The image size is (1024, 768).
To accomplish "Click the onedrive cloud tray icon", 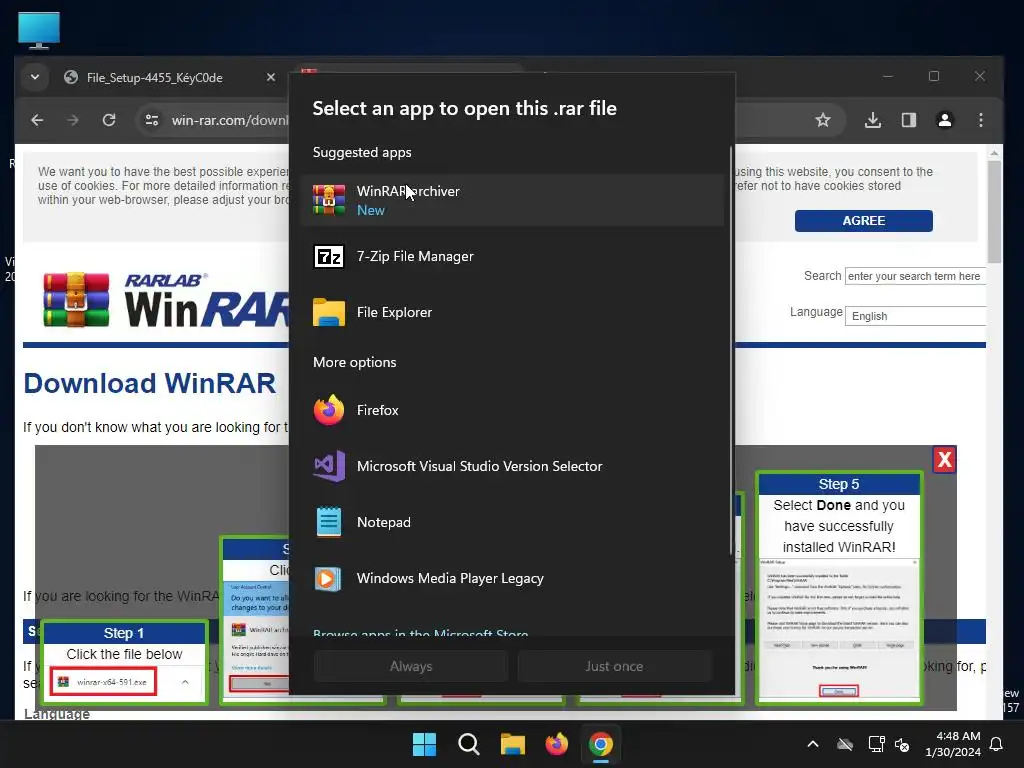I will 845,744.
